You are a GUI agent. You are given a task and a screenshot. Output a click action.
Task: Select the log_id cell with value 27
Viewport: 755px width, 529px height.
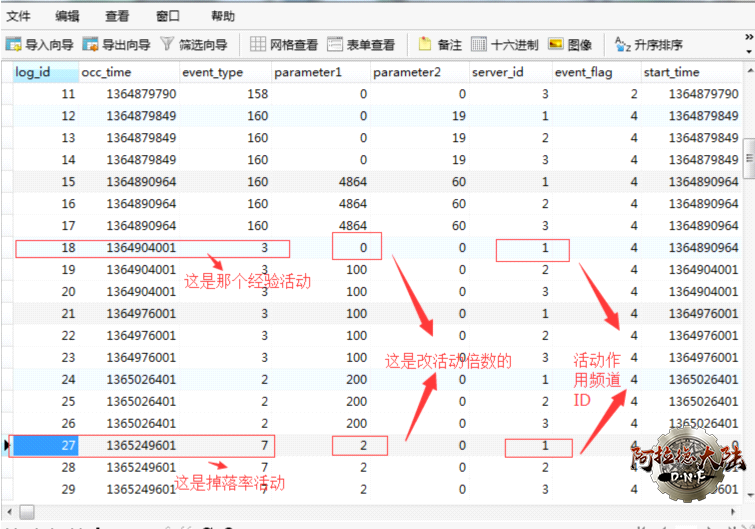[x=45, y=446]
